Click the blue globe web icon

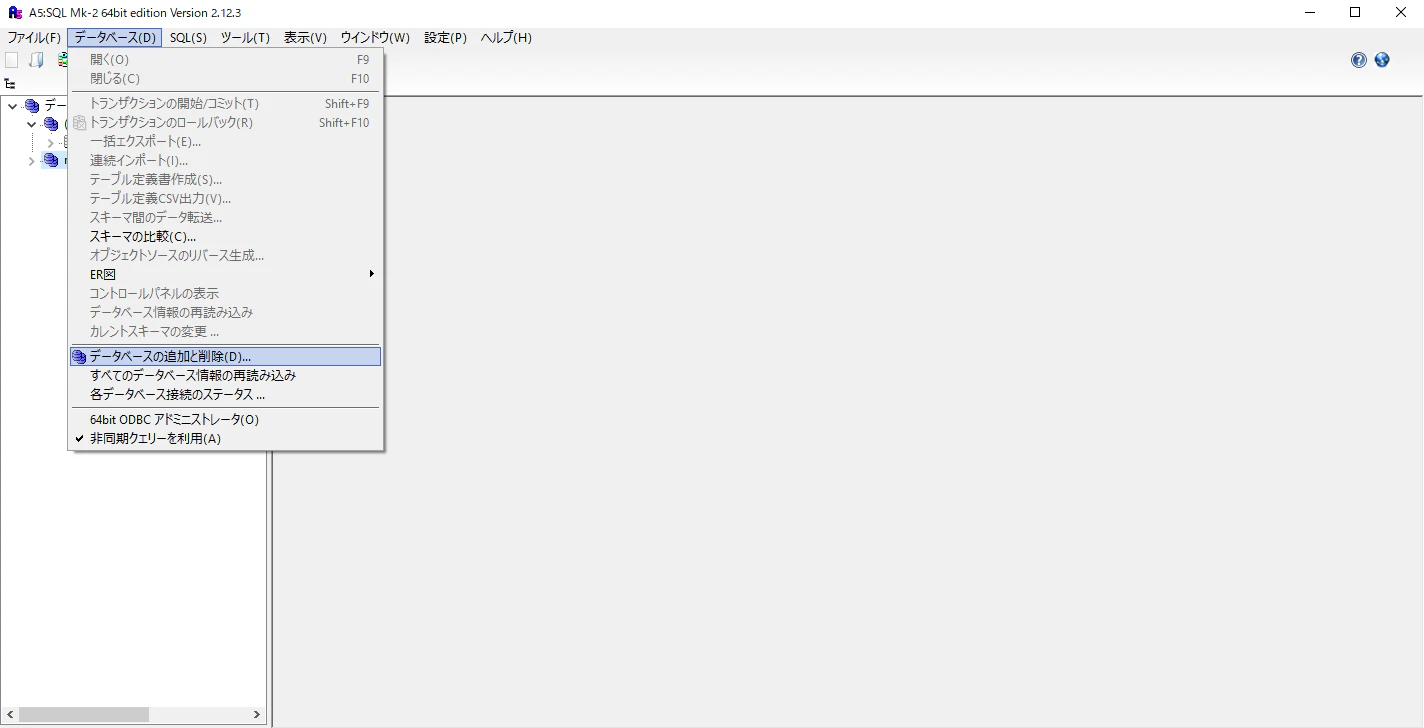pyautogui.click(x=1382, y=60)
